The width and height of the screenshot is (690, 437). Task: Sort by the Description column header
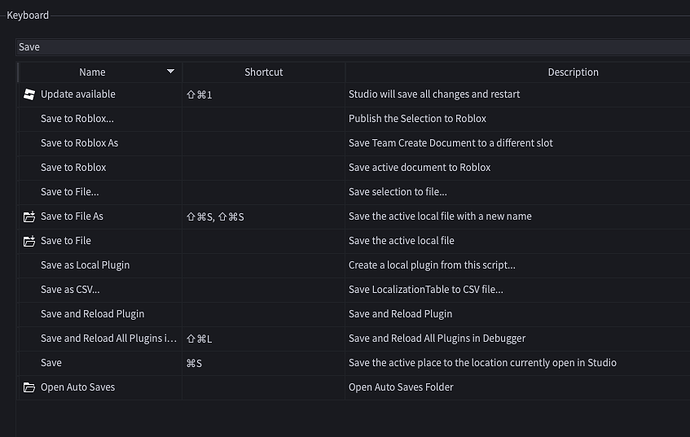(573, 72)
